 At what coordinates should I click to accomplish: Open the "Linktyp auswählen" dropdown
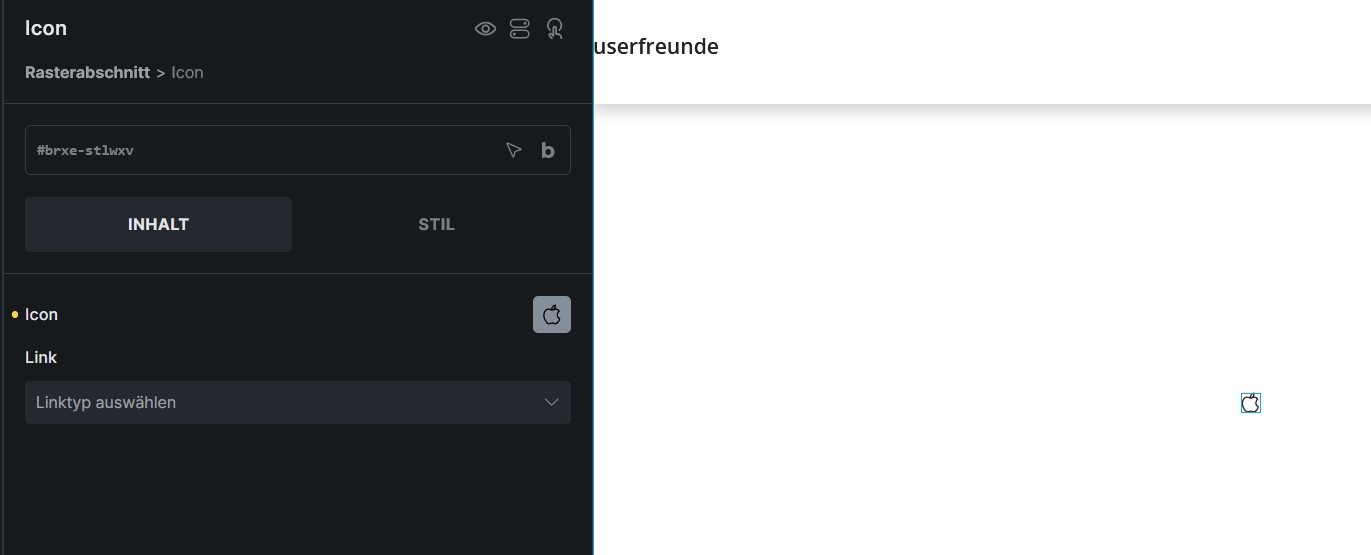pyautogui.click(x=298, y=402)
